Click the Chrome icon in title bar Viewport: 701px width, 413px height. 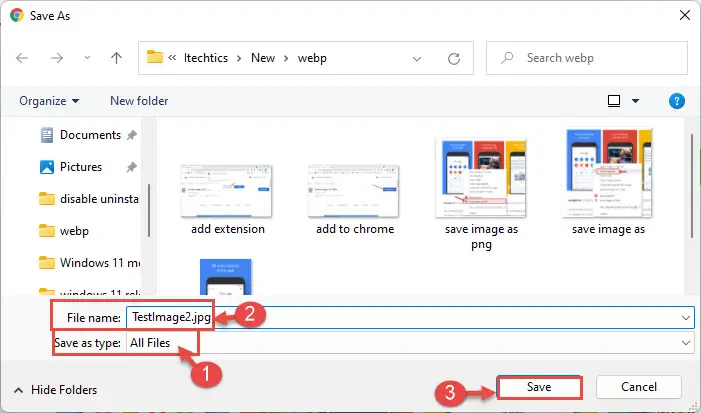click(17, 15)
